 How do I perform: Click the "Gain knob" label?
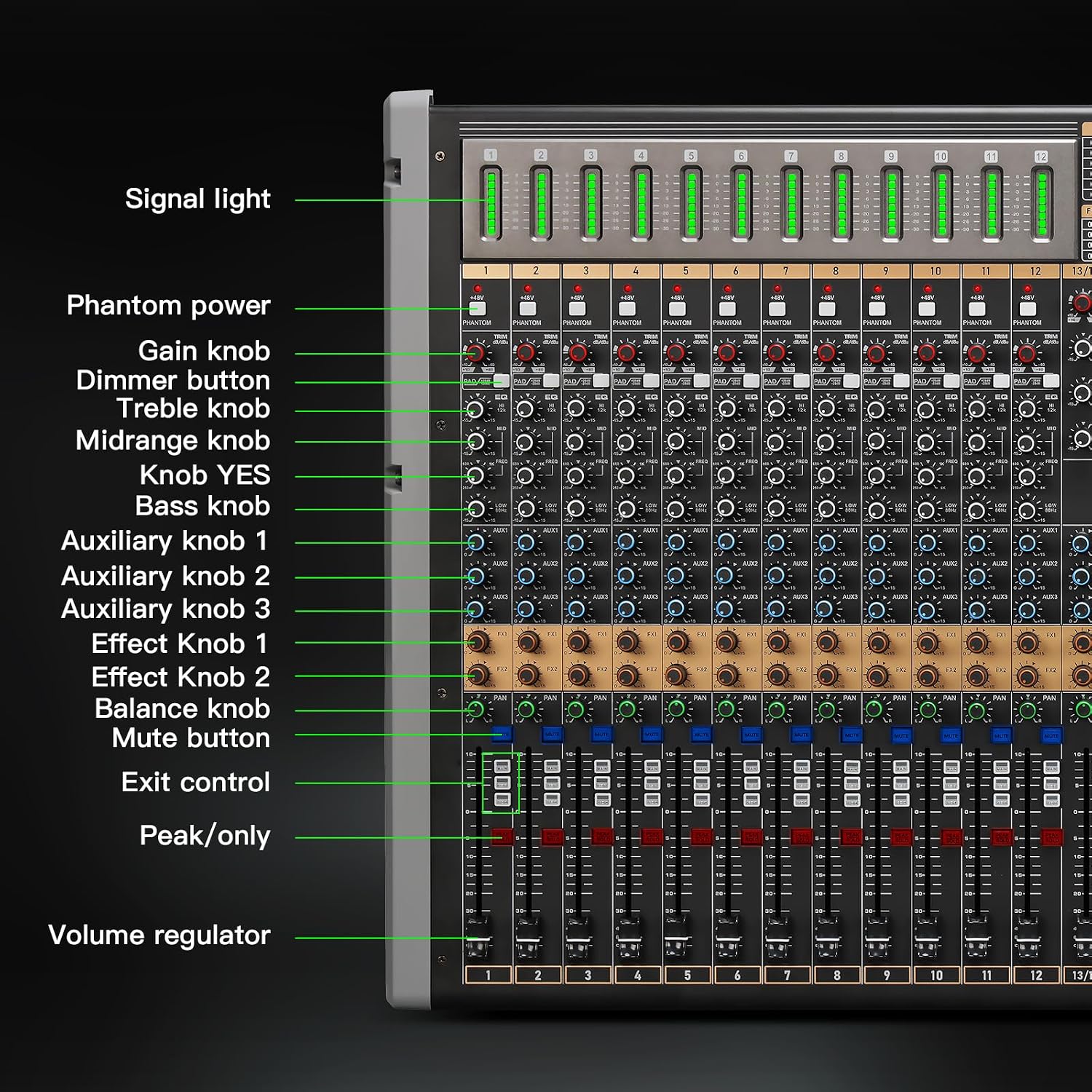tap(204, 350)
